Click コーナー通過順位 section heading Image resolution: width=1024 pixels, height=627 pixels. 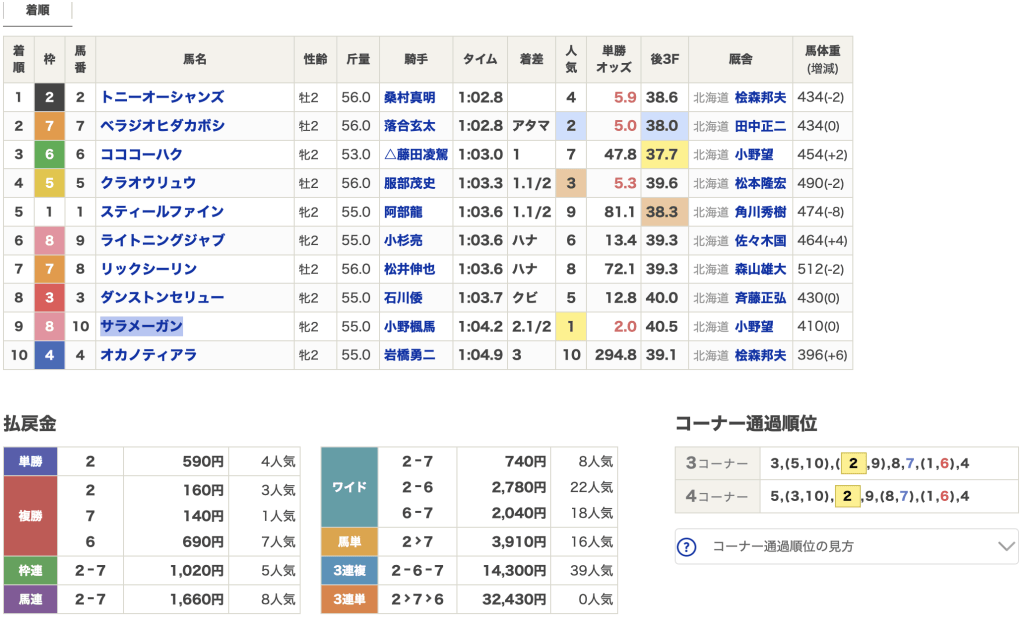746,424
